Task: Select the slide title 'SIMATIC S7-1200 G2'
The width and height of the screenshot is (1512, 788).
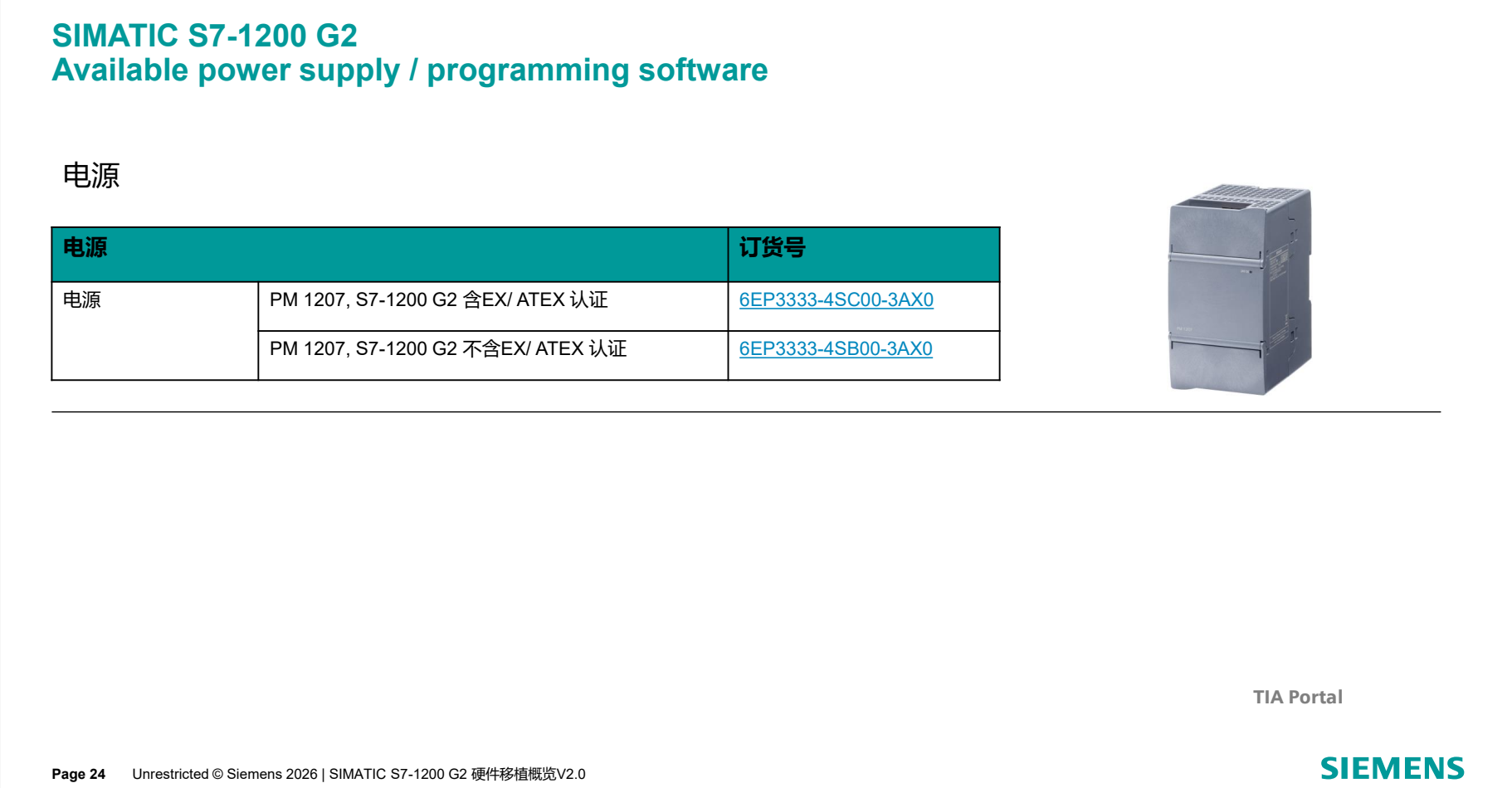Action: pos(204,36)
